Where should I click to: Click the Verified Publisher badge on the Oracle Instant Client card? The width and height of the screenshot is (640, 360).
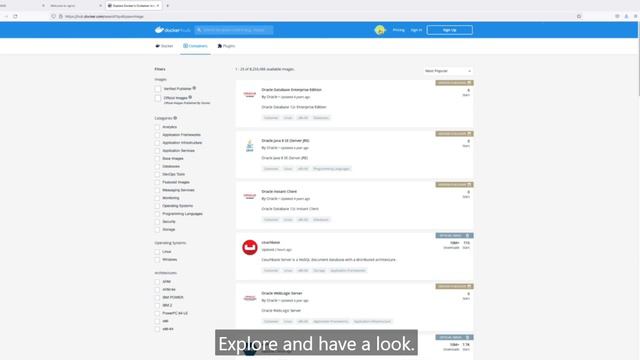point(454,185)
